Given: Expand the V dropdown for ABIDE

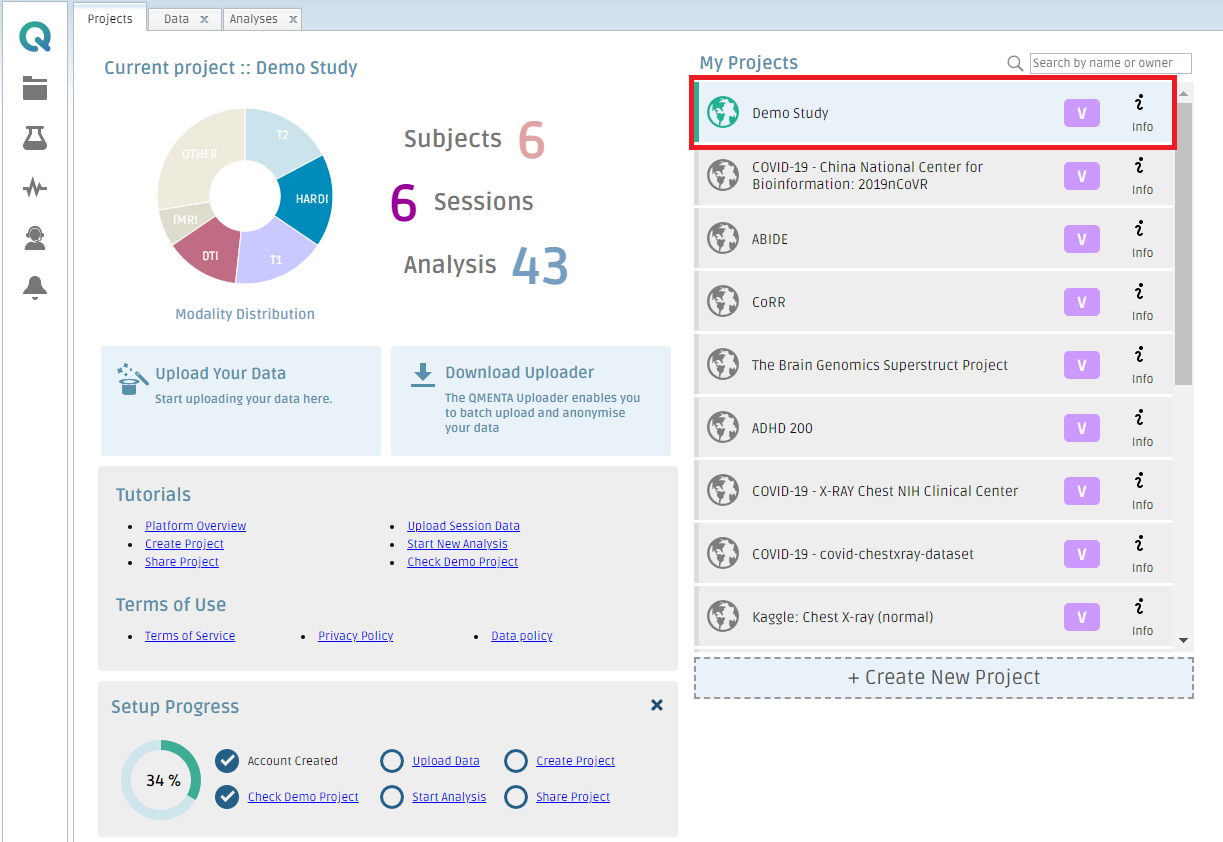Looking at the screenshot, I should click(1081, 239).
